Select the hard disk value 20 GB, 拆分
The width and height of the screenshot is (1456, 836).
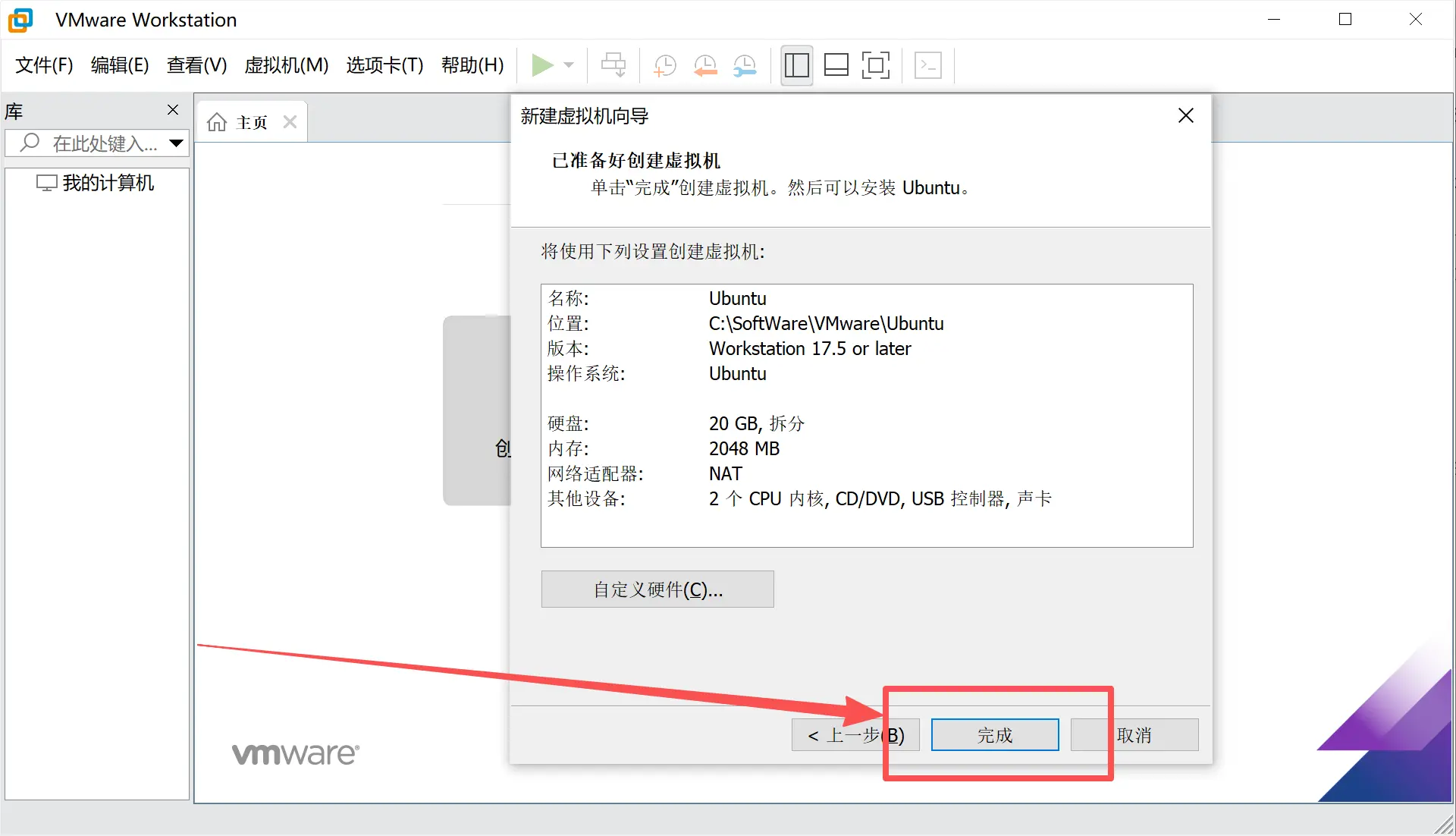tap(757, 424)
